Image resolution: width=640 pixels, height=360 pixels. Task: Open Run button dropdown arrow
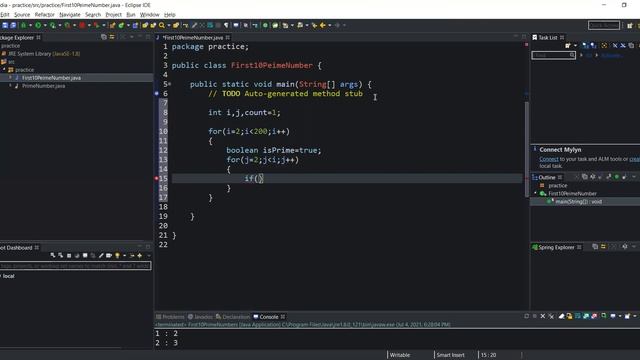pos(45,25)
